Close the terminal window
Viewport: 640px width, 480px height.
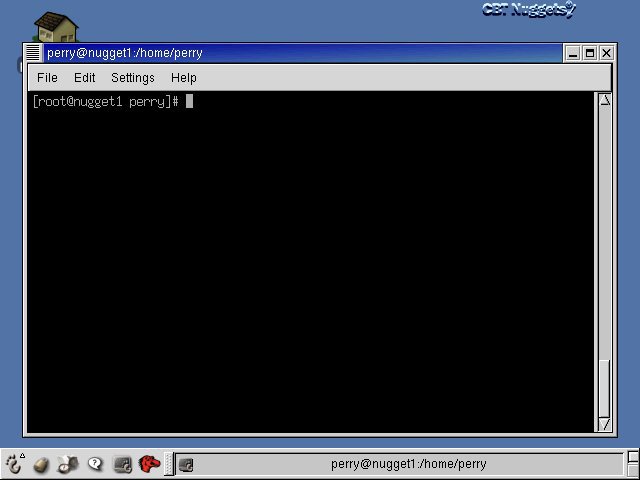point(607,53)
